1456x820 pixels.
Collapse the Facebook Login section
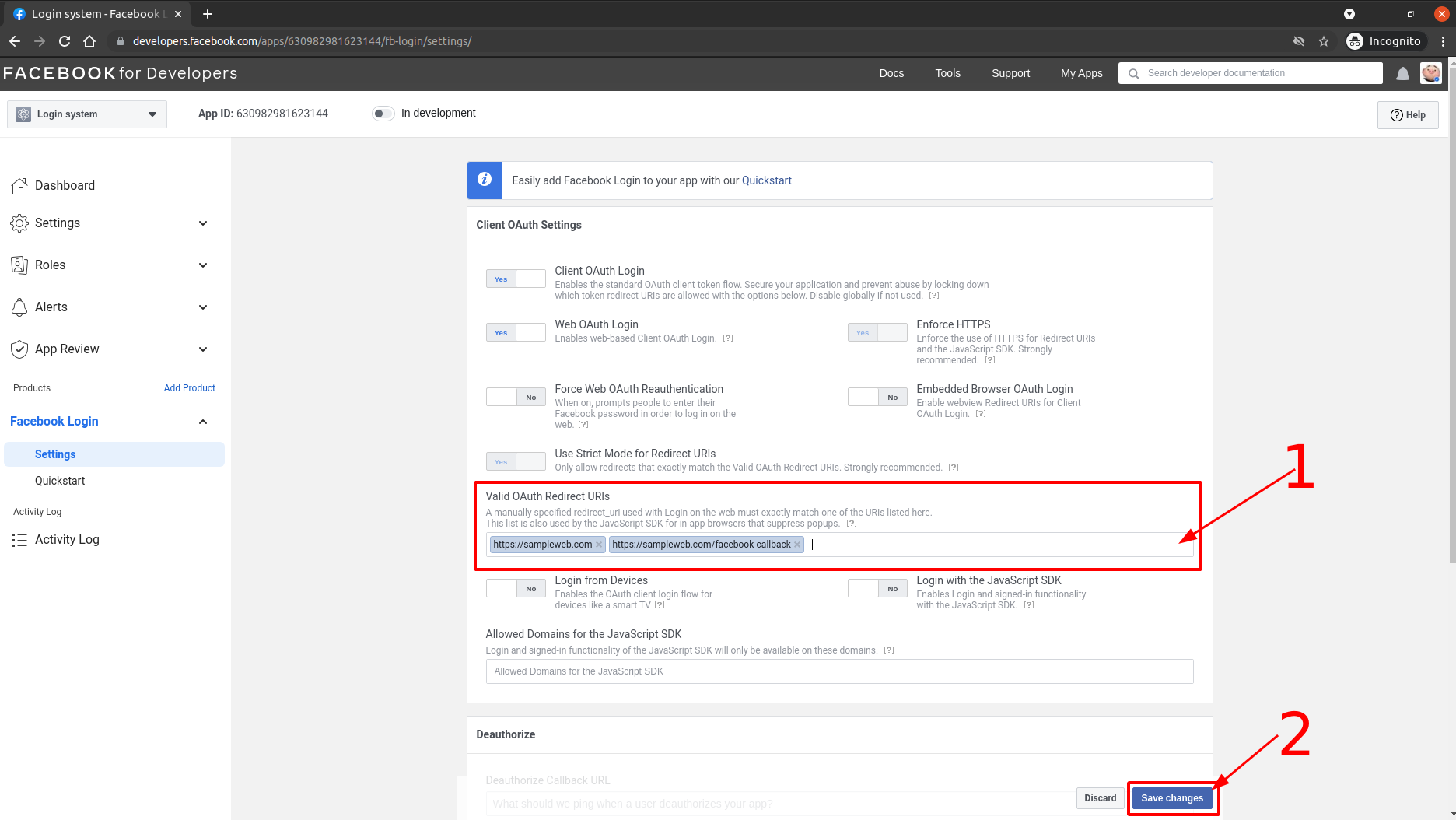click(x=202, y=422)
